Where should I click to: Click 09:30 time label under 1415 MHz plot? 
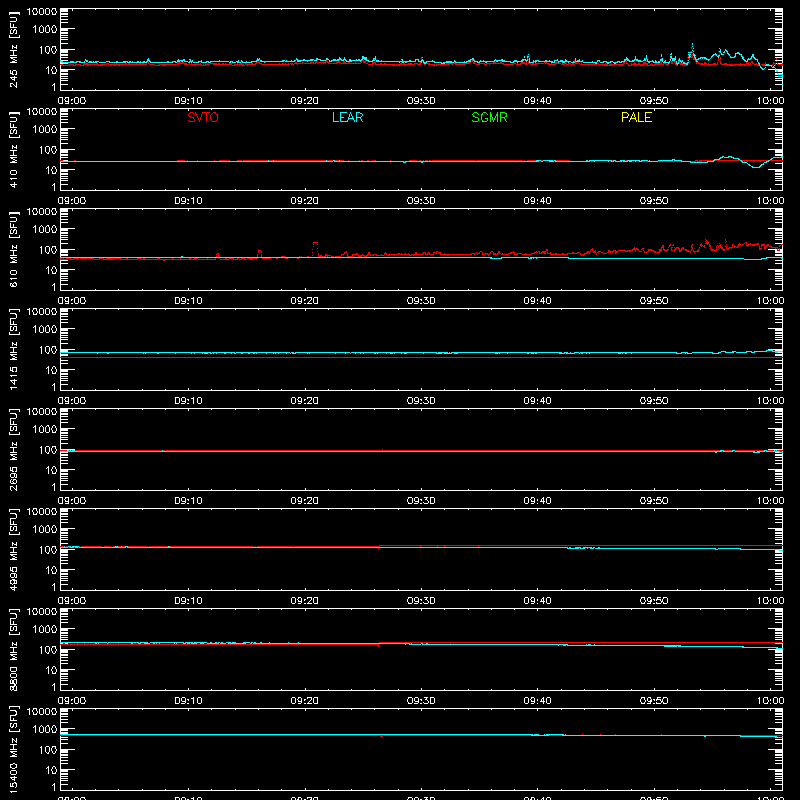(421, 401)
